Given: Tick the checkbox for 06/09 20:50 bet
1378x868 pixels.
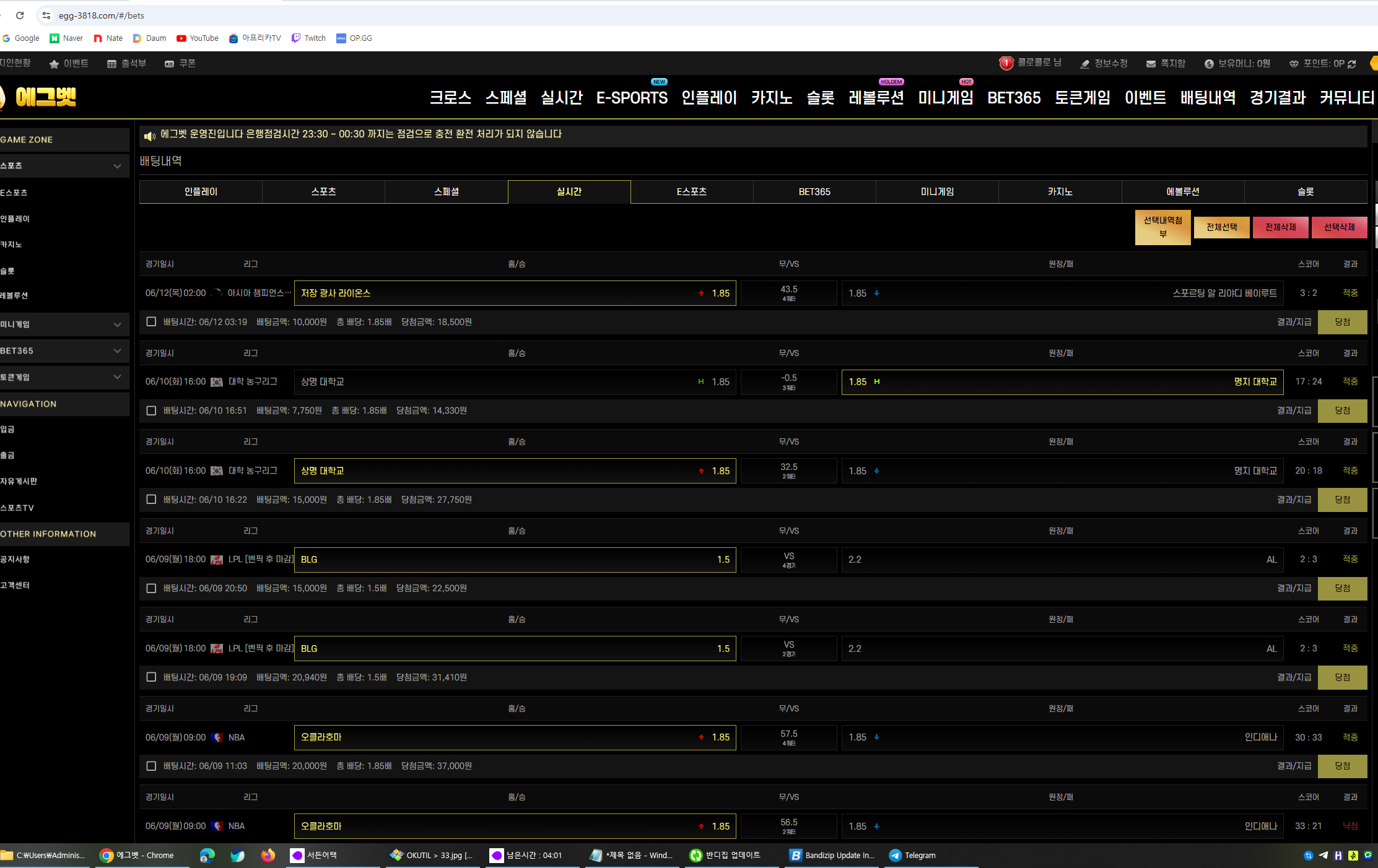Looking at the screenshot, I should (x=151, y=588).
